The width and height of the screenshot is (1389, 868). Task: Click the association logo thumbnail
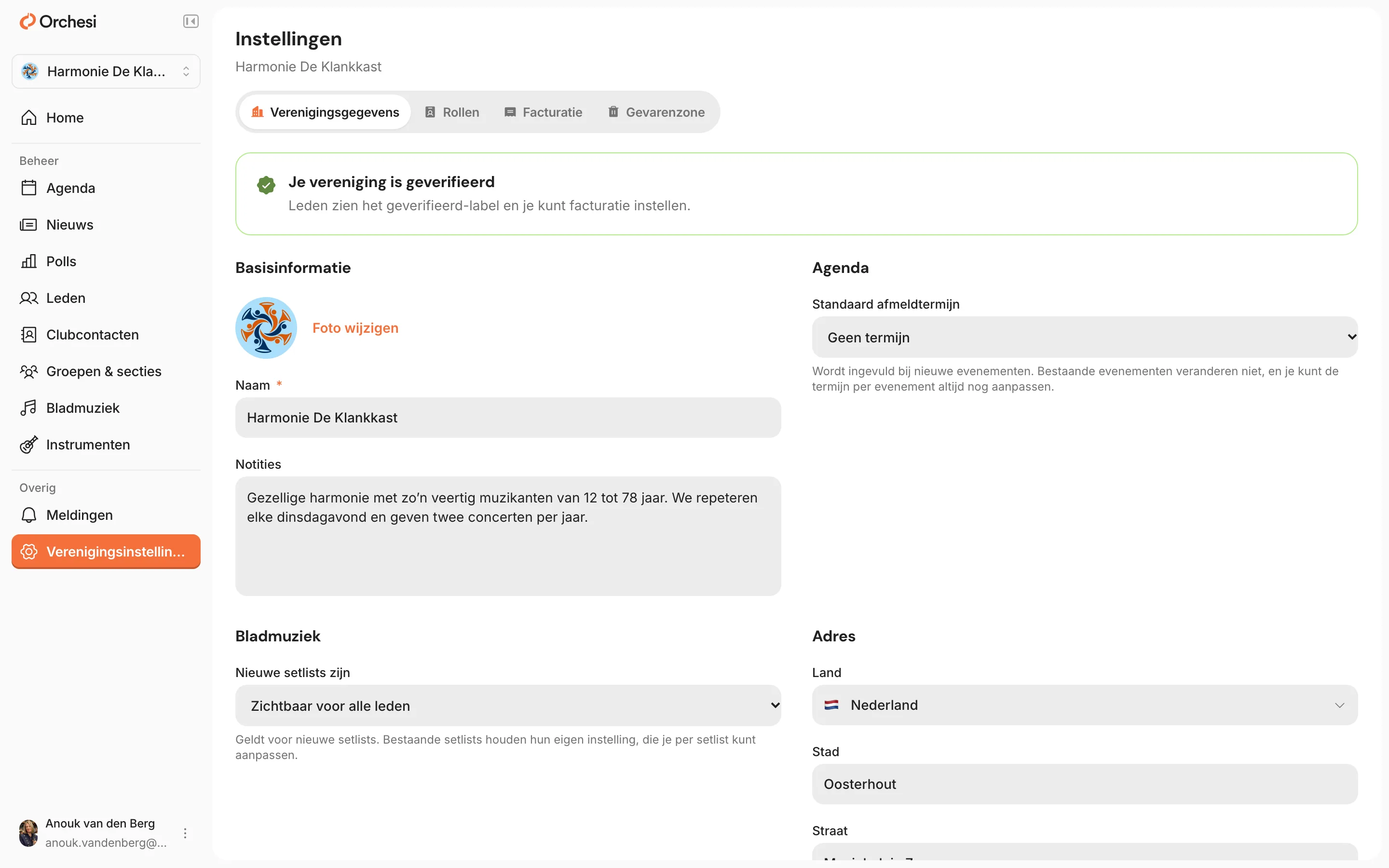tap(266, 328)
